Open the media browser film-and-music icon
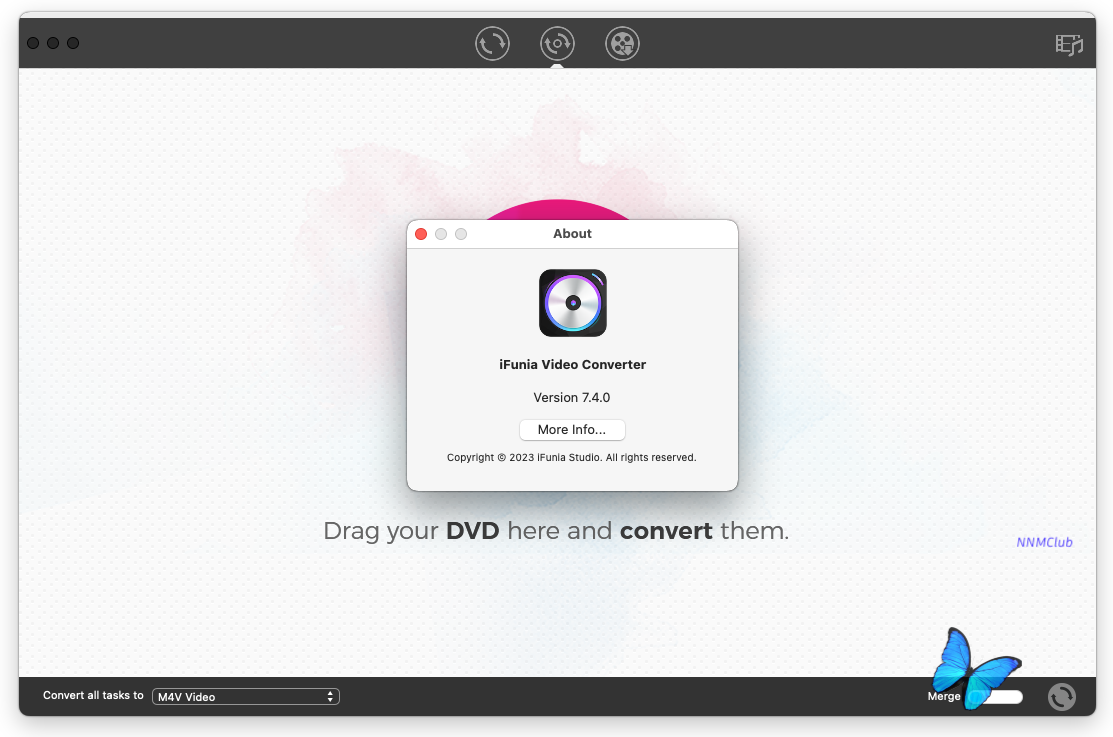This screenshot has width=1113, height=737. pyautogui.click(x=1069, y=45)
